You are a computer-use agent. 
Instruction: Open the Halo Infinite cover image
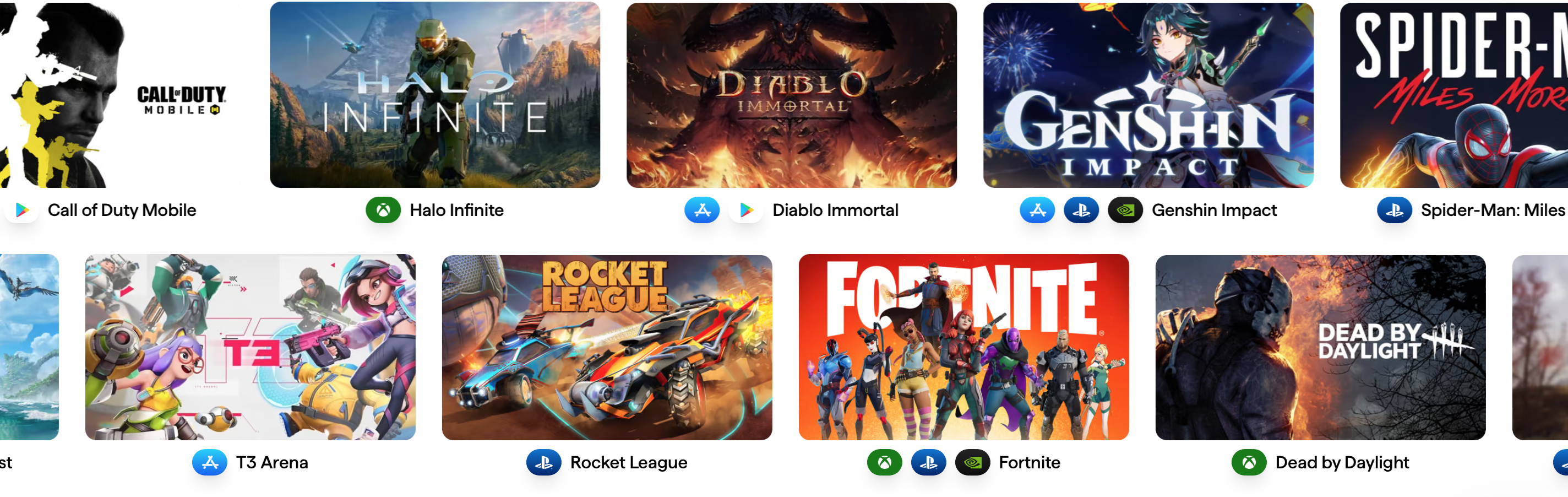[434, 95]
